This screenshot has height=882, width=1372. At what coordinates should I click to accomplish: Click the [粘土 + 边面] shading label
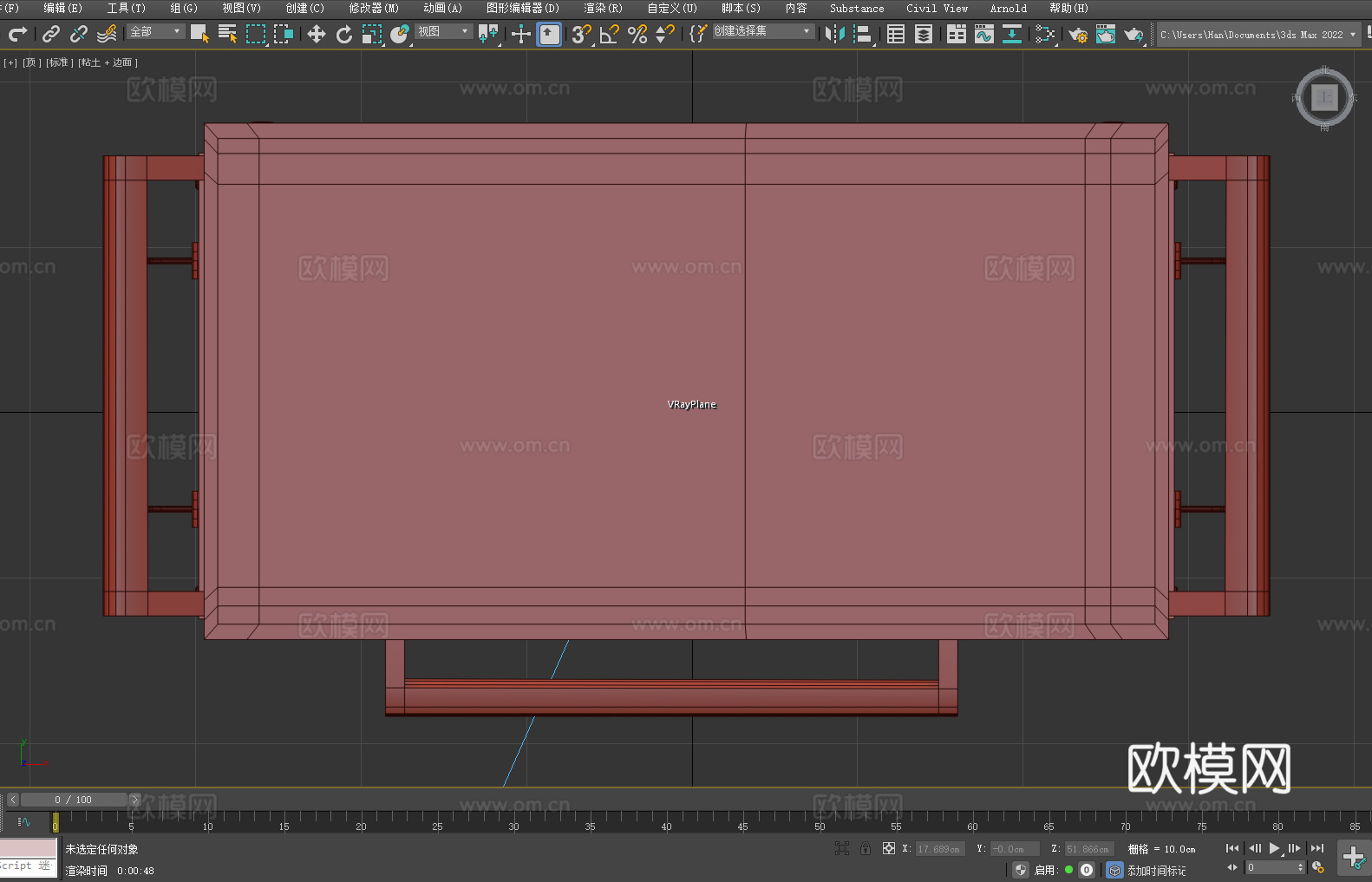click(108, 62)
